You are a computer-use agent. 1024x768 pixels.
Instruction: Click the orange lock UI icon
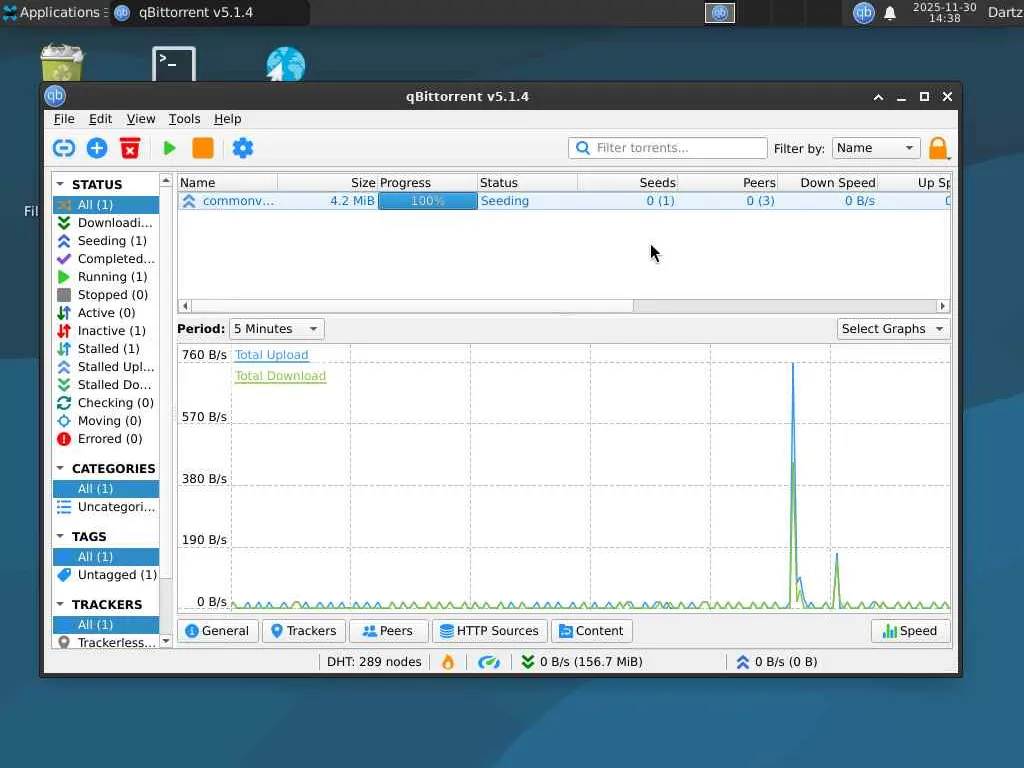(x=938, y=148)
